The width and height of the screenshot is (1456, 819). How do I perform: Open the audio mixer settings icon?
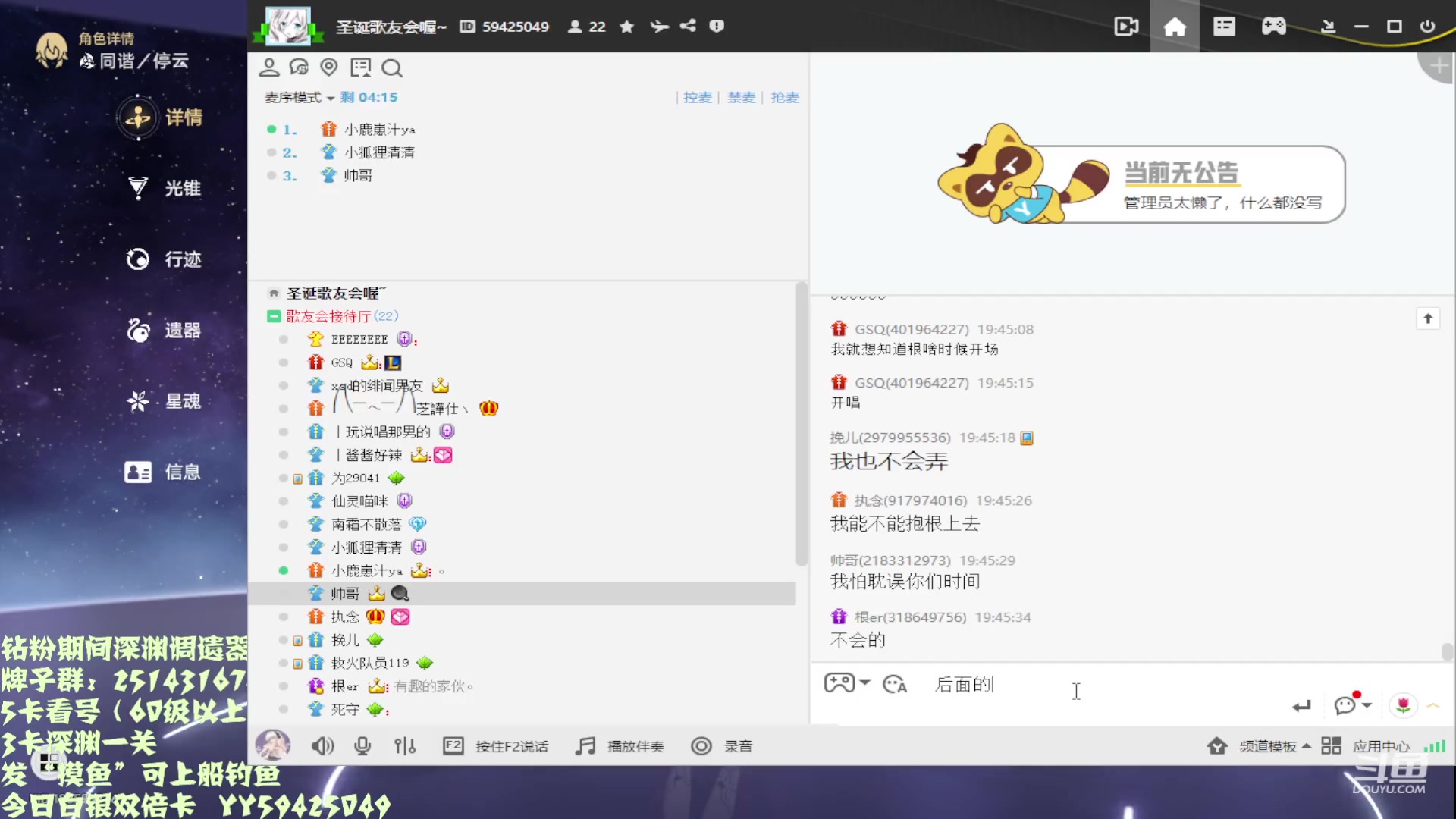[405, 746]
